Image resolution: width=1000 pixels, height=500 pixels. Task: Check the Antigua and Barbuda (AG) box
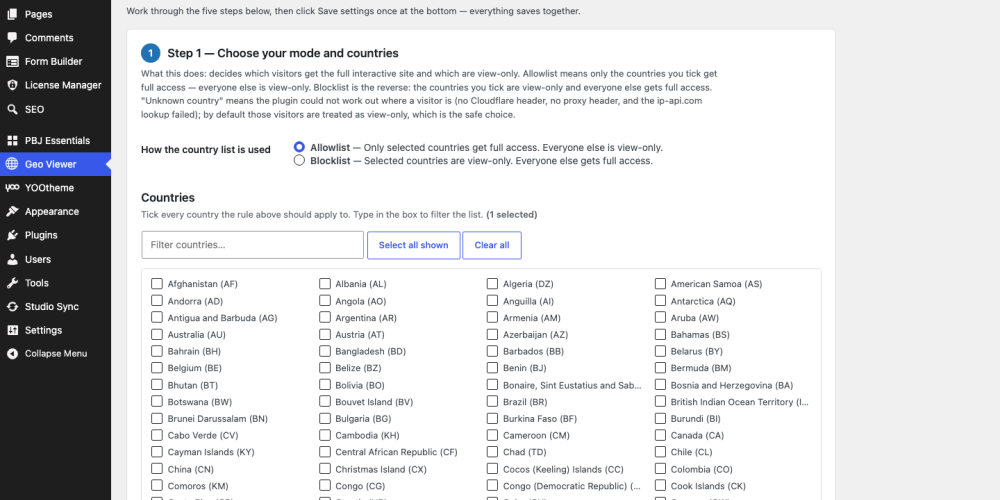pyautogui.click(x=157, y=318)
